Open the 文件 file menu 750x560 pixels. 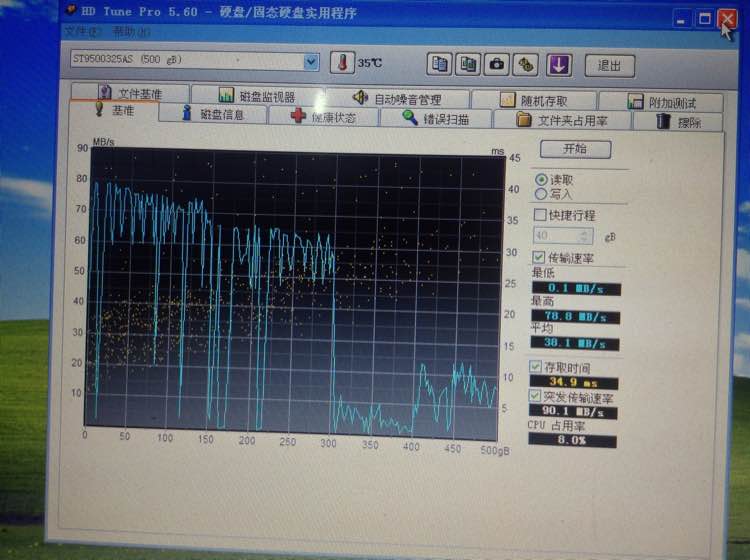coord(82,32)
